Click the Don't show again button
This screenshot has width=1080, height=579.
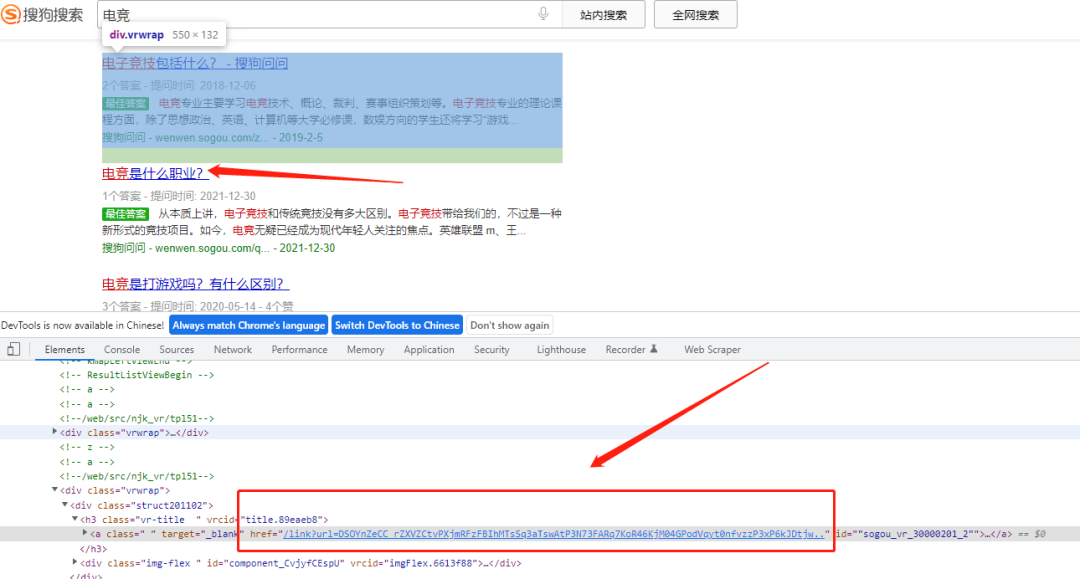(x=510, y=325)
